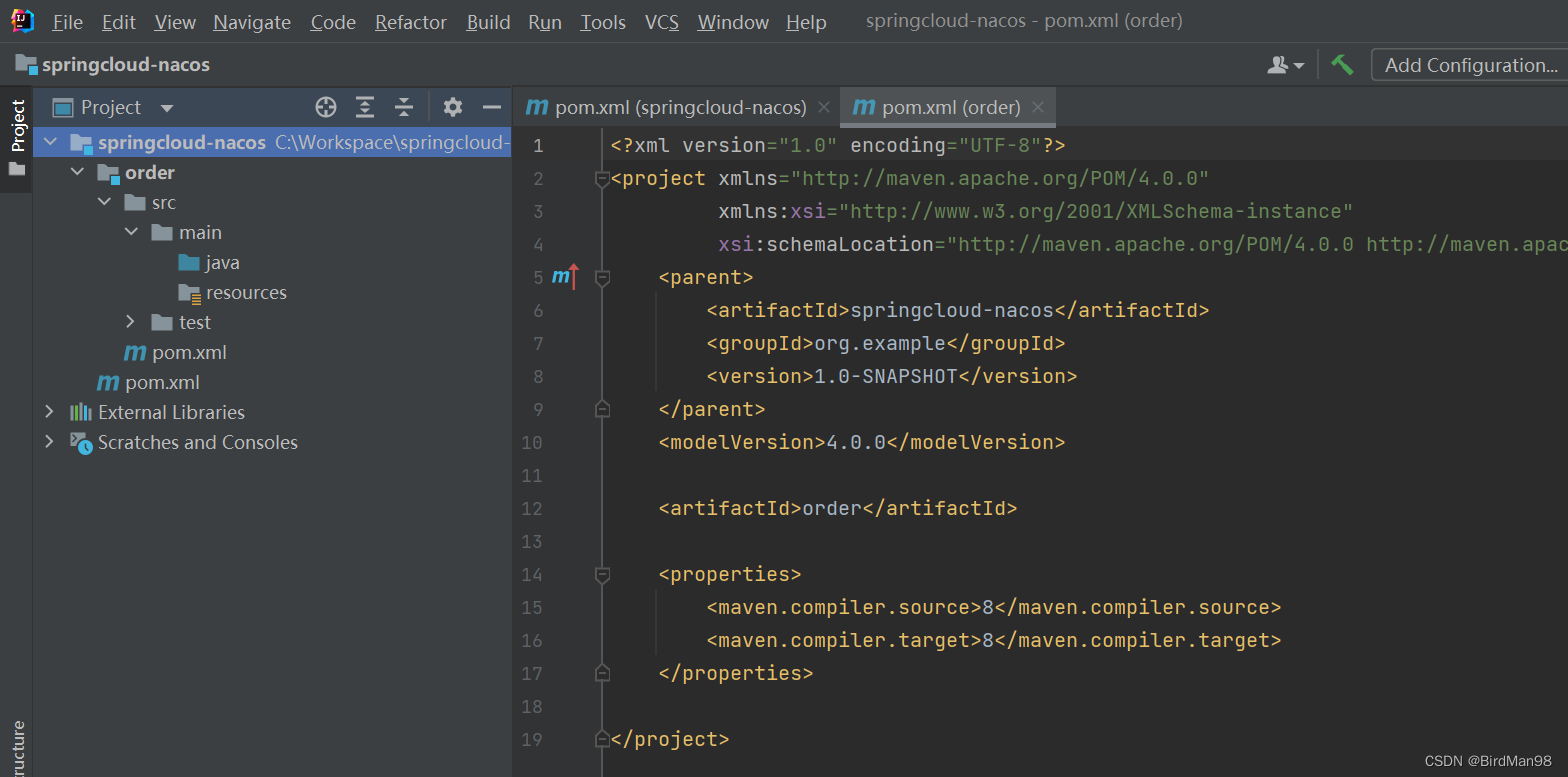This screenshot has width=1568, height=777.
Task: Click Add Configuration button
Action: (x=1470, y=65)
